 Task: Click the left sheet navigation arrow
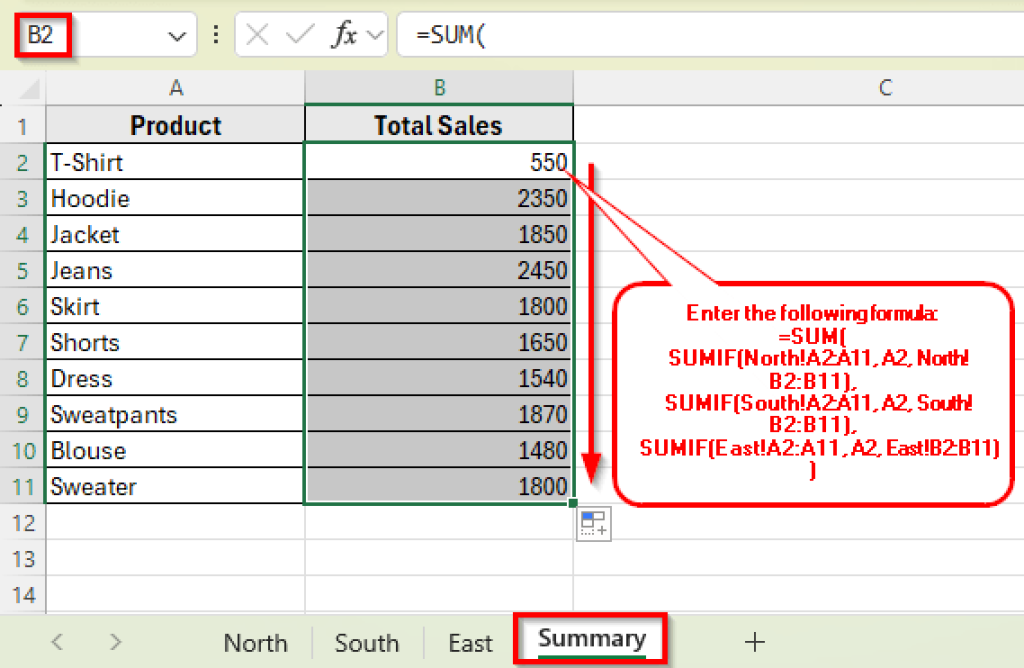tap(57, 641)
